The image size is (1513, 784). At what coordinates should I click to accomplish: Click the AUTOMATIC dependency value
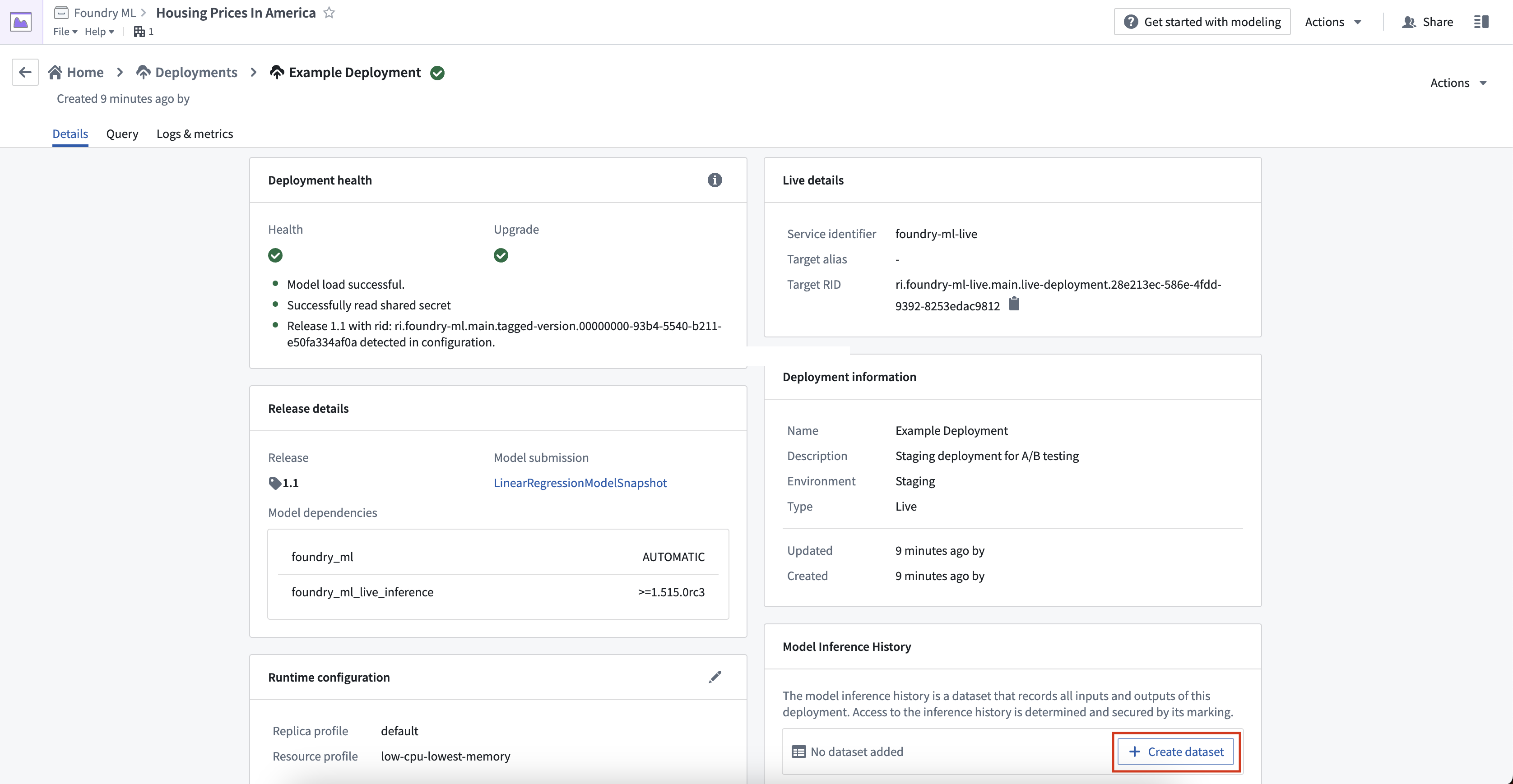pos(673,556)
